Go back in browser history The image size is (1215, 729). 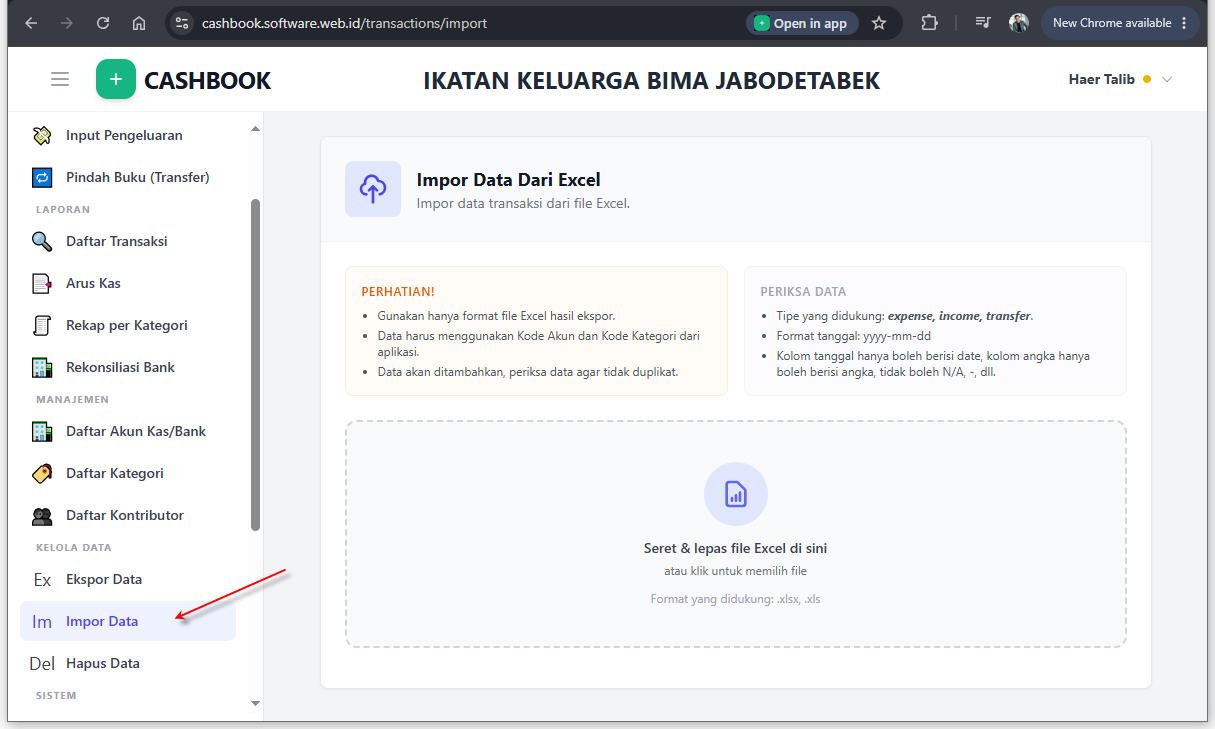pyautogui.click(x=31, y=23)
